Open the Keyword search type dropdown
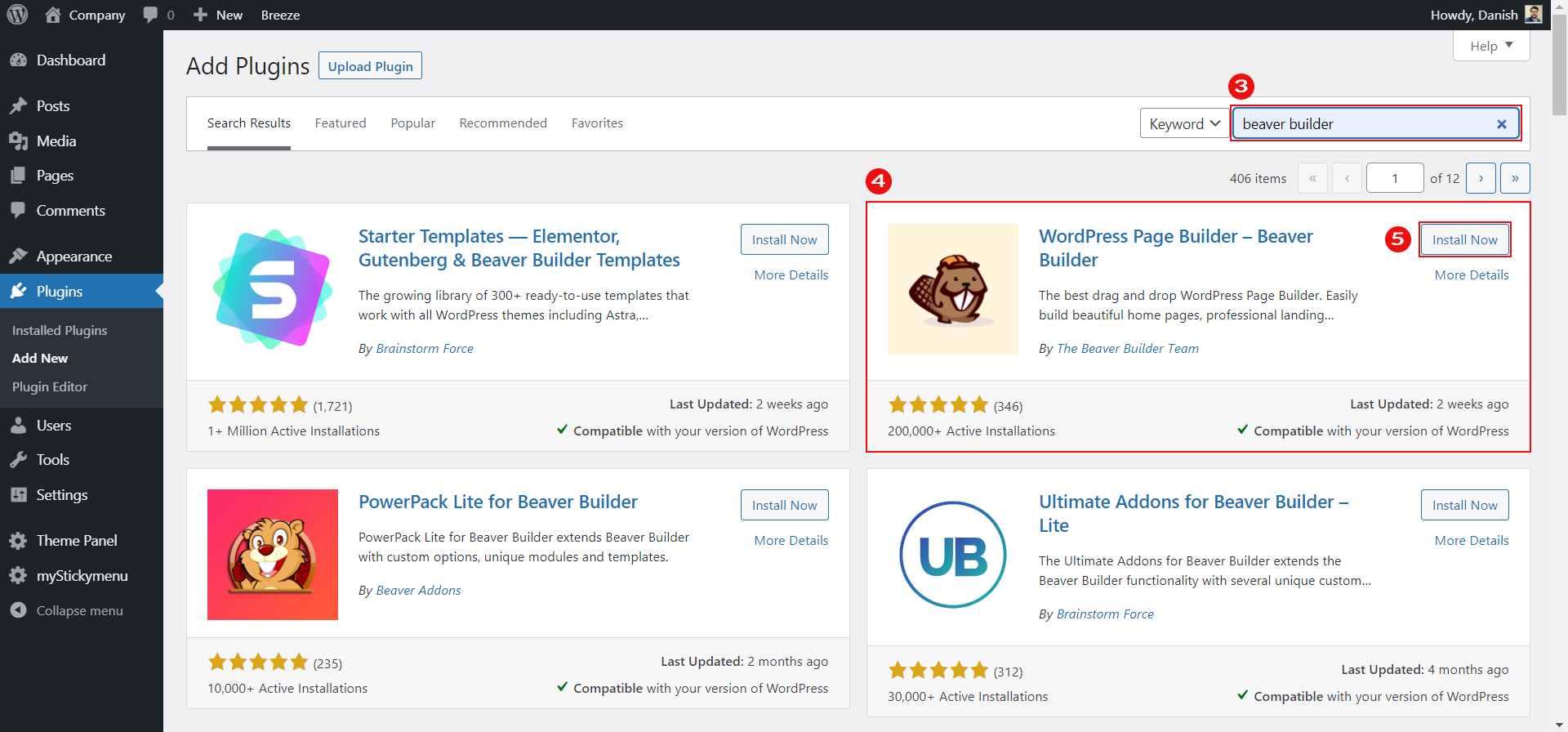The width and height of the screenshot is (1568, 732). click(x=1185, y=123)
